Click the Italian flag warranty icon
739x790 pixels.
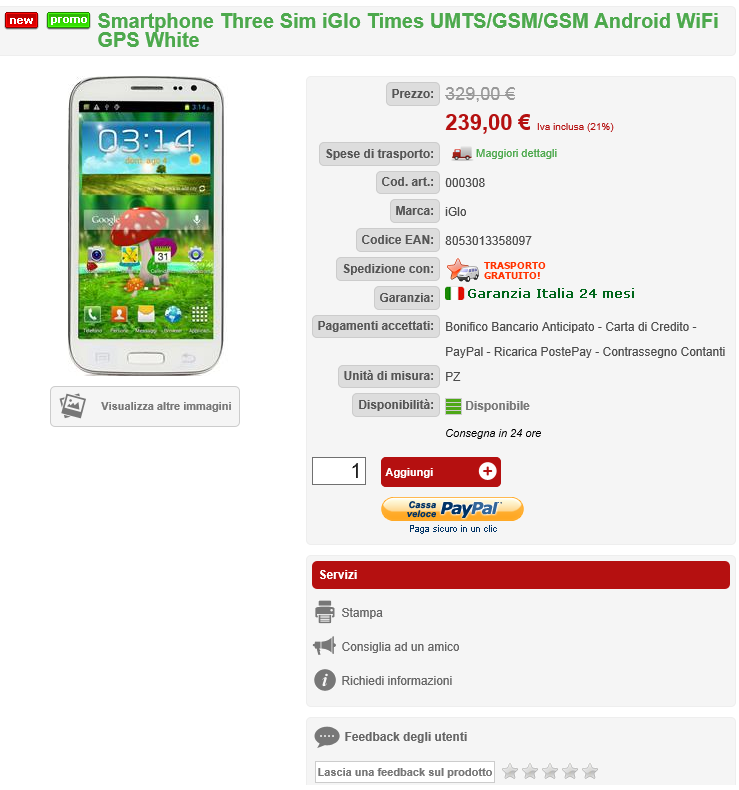(454, 293)
